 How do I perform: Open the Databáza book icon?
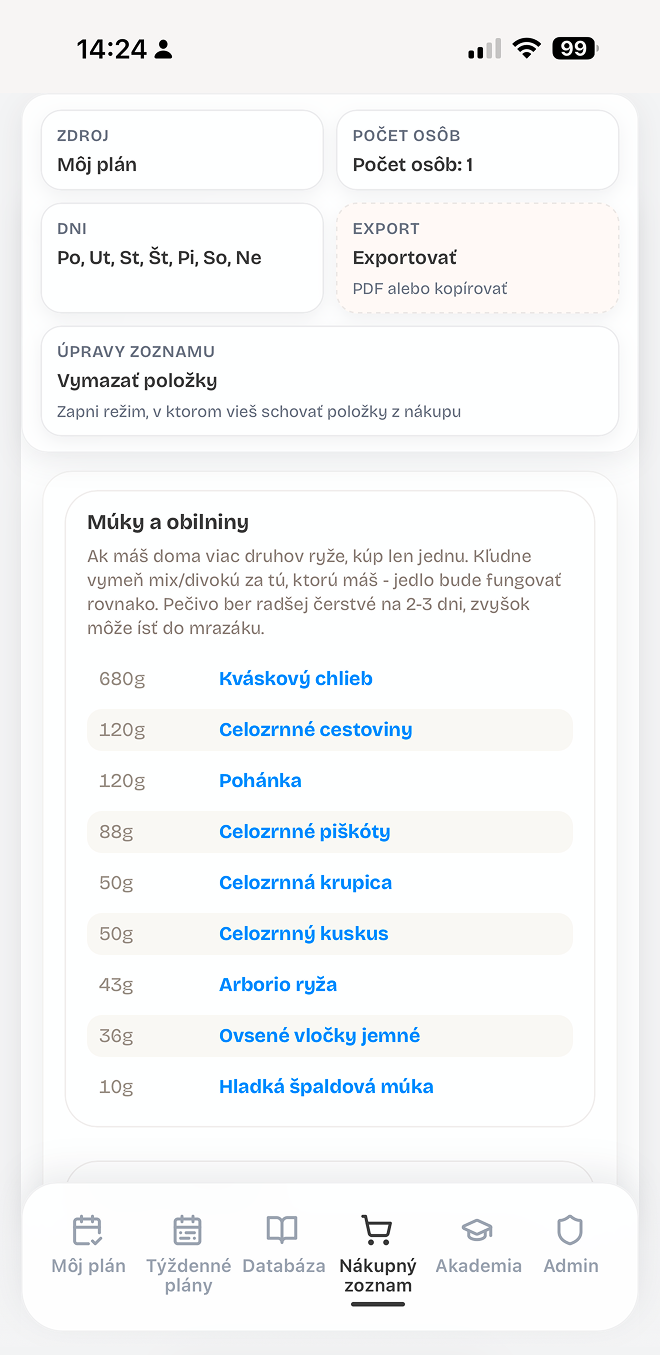(x=282, y=1230)
